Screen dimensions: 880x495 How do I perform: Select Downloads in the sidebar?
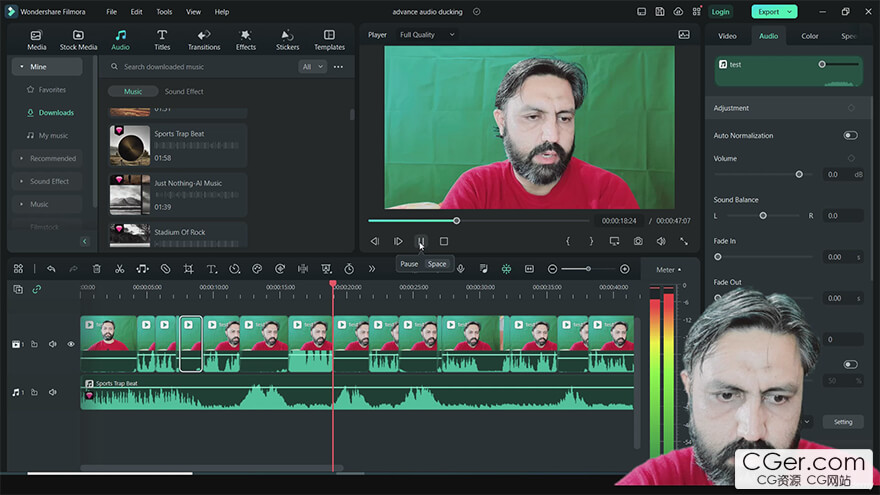56,113
